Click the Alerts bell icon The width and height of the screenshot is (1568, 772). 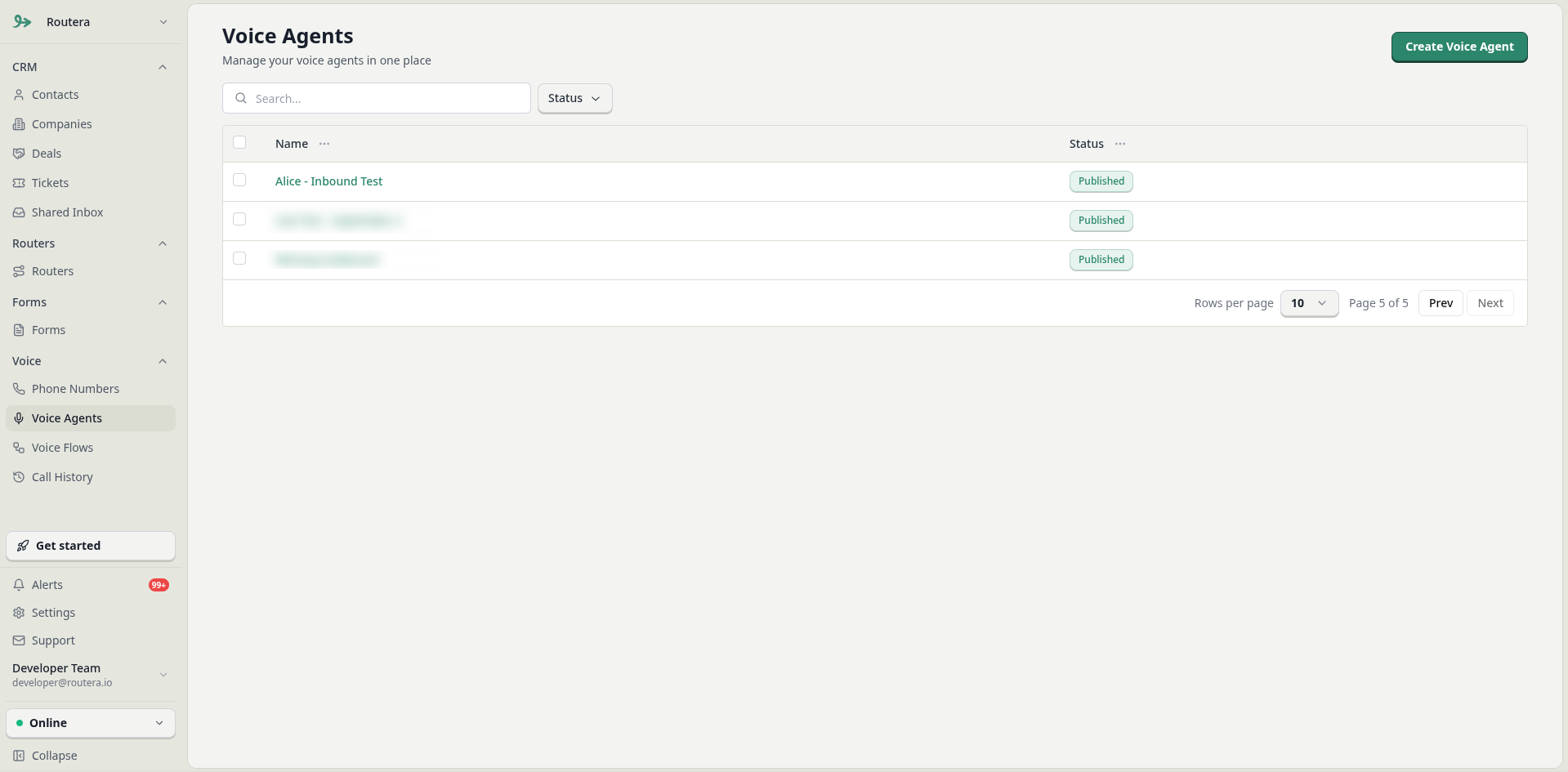19,585
